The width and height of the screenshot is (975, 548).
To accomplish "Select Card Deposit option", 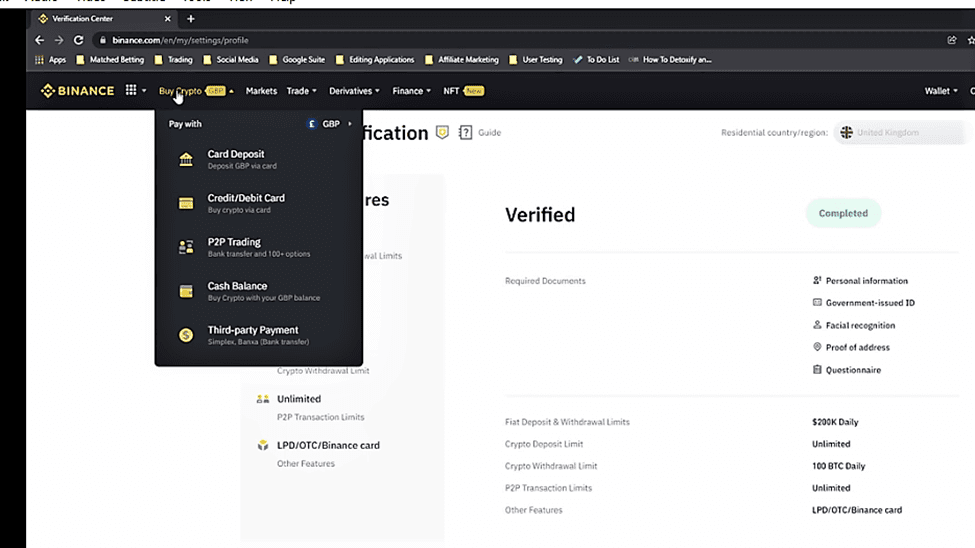I will [259, 159].
